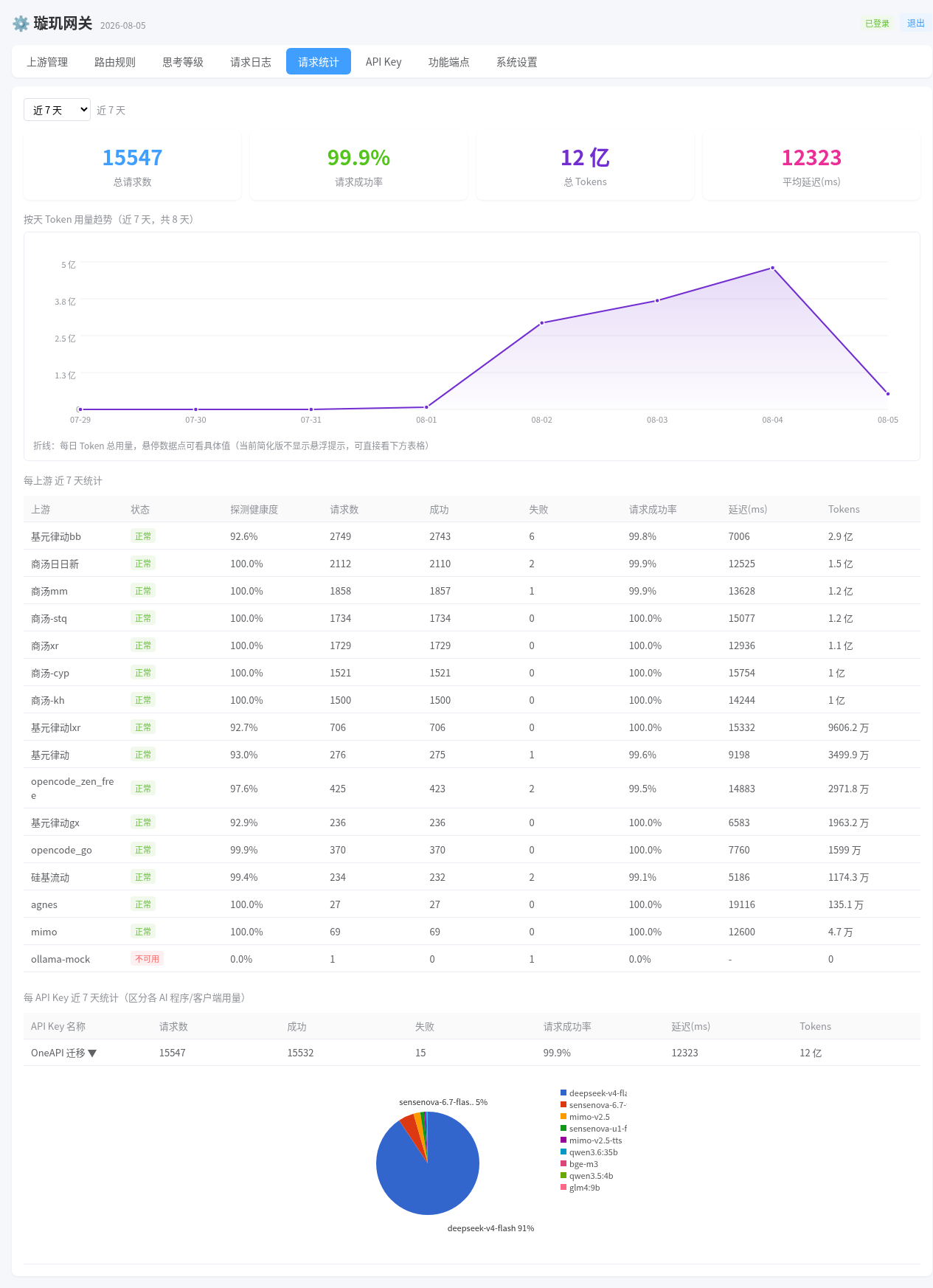Open the 上游管理 tab
Image resolution: width=933 pixels, height=1288 pixels.
47,62
